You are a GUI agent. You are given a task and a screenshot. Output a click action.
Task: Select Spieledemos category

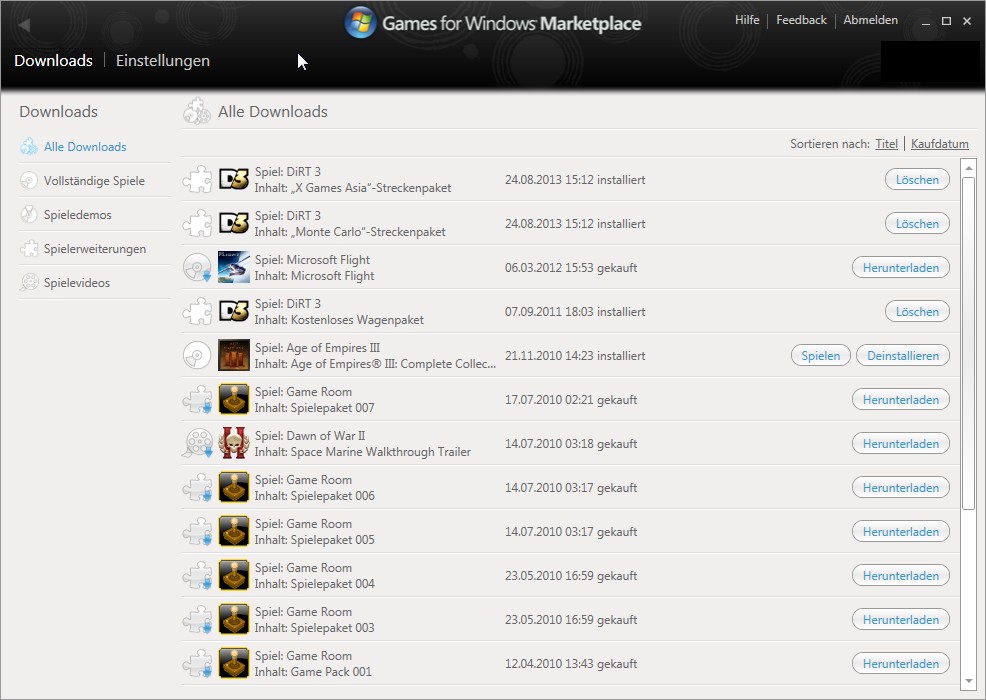coord(77,214)
